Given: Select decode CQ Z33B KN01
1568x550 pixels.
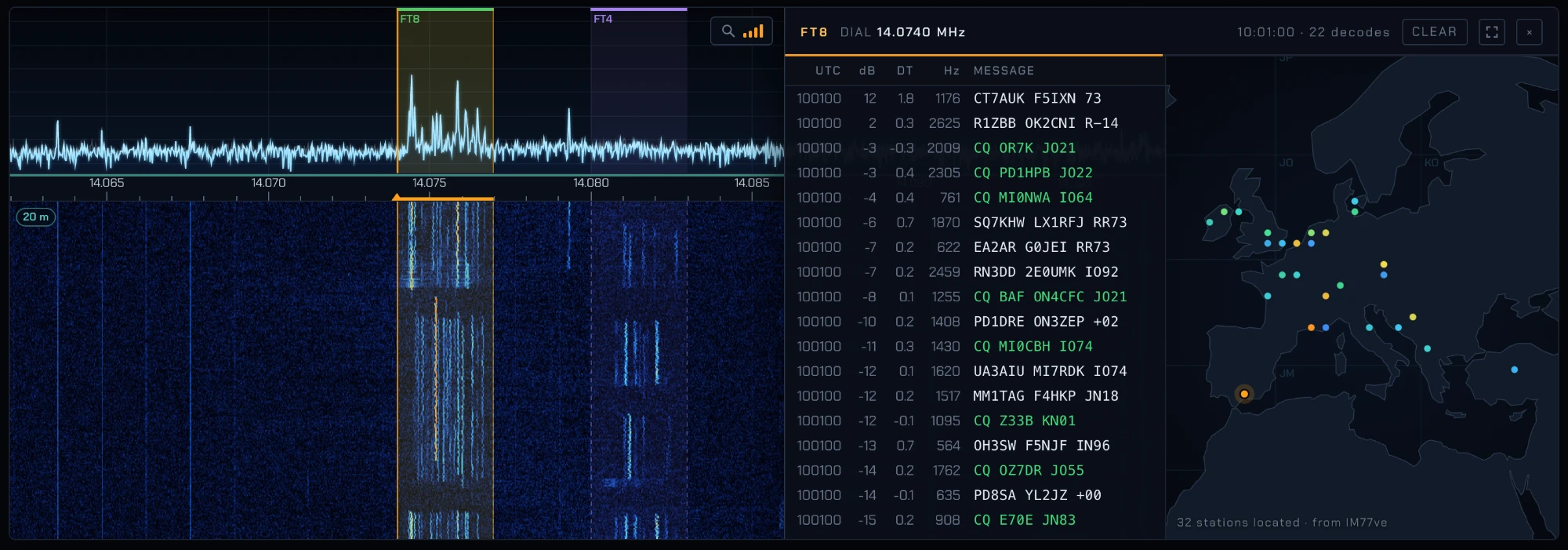Looking at the screenshot, I should 974,421.
